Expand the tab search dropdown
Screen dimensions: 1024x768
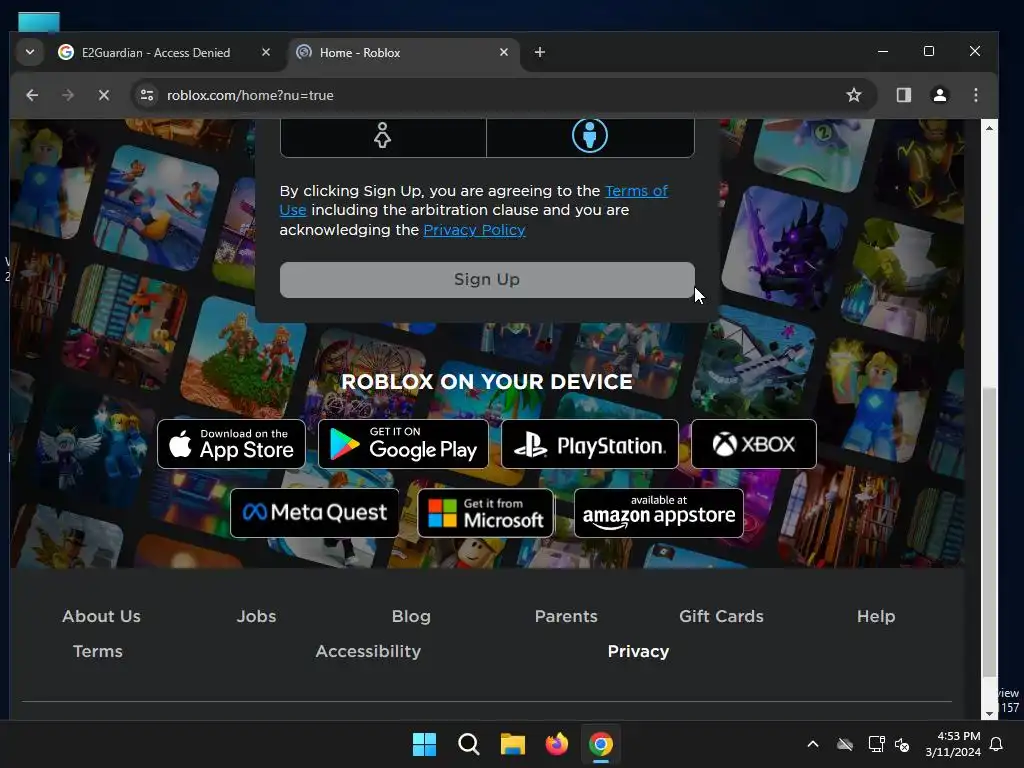point(29,52)
